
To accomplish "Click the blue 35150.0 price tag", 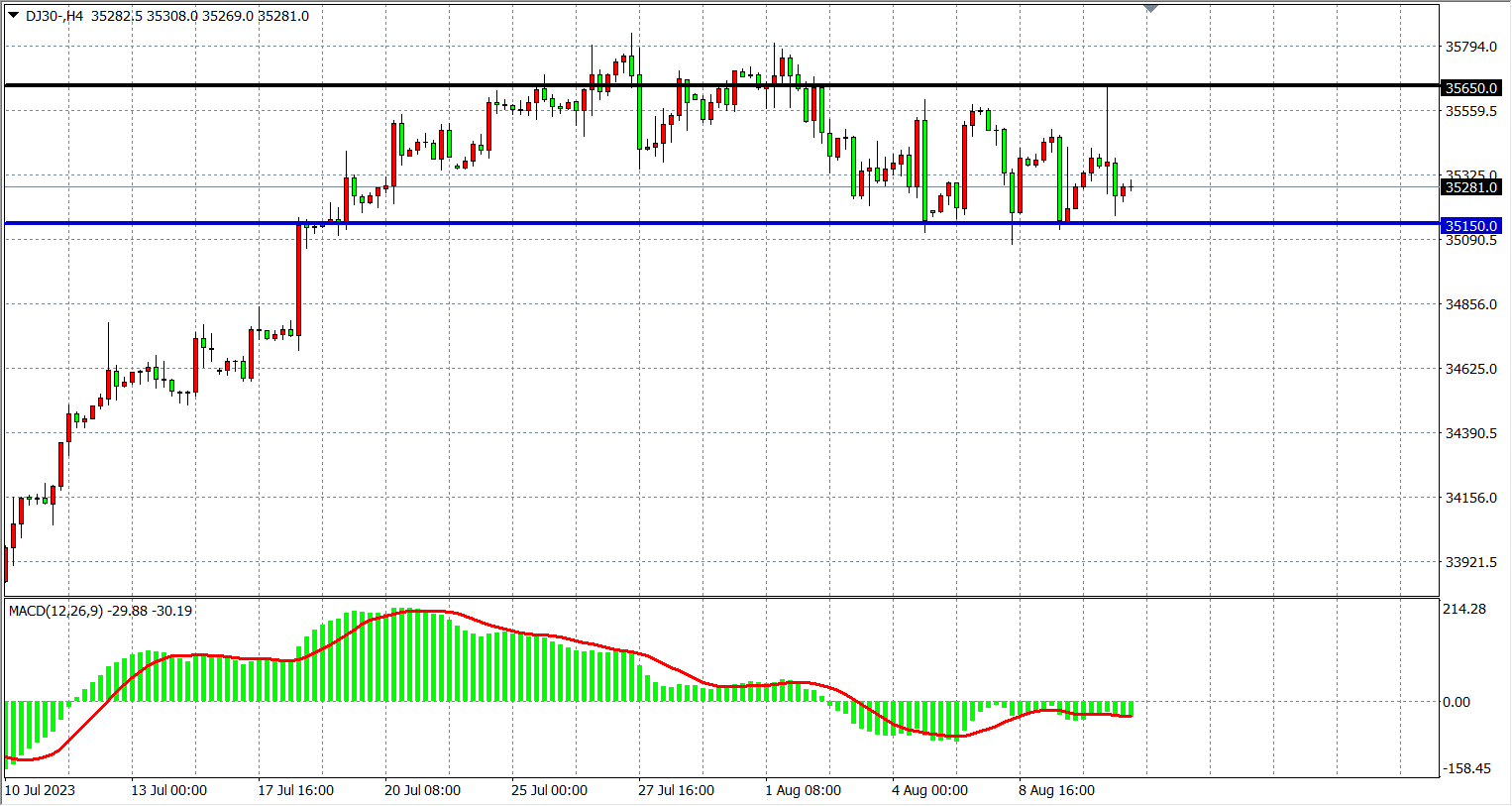I will [1470, 226].
